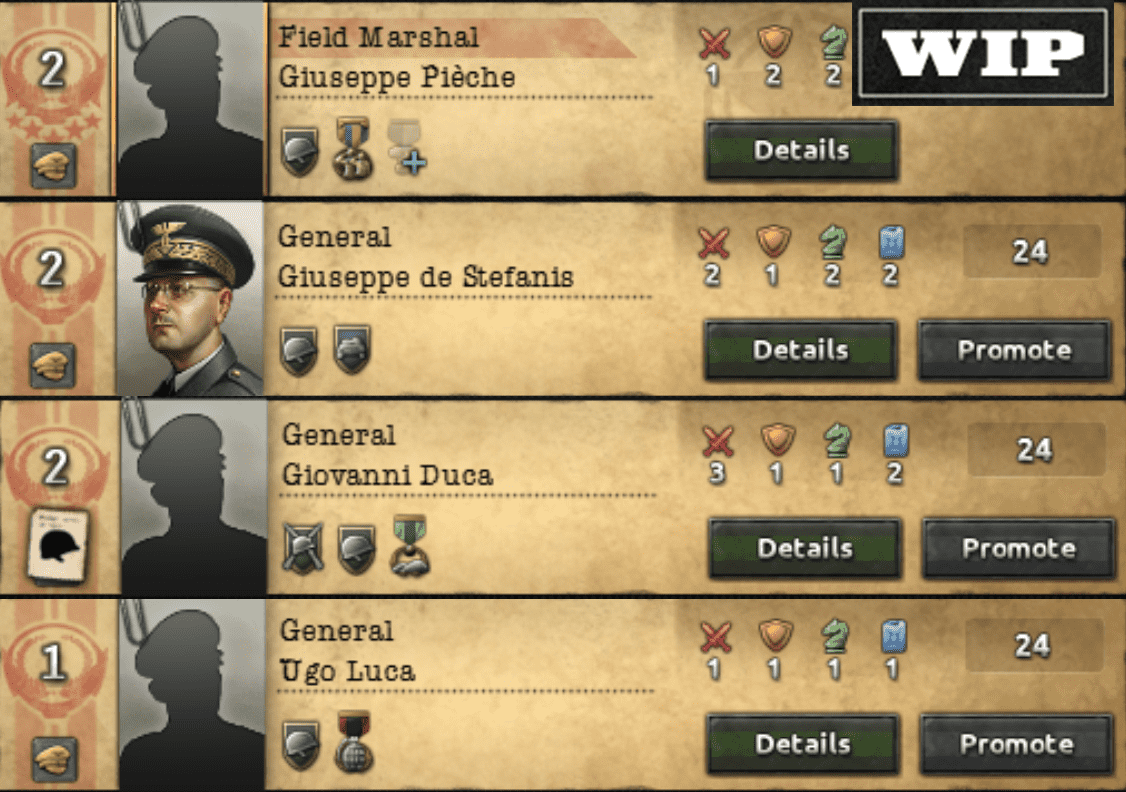1126x792 pixels.
Task: Click Pièche's blue ribbon medal trait icon
Action: click(x=353, y=148)
